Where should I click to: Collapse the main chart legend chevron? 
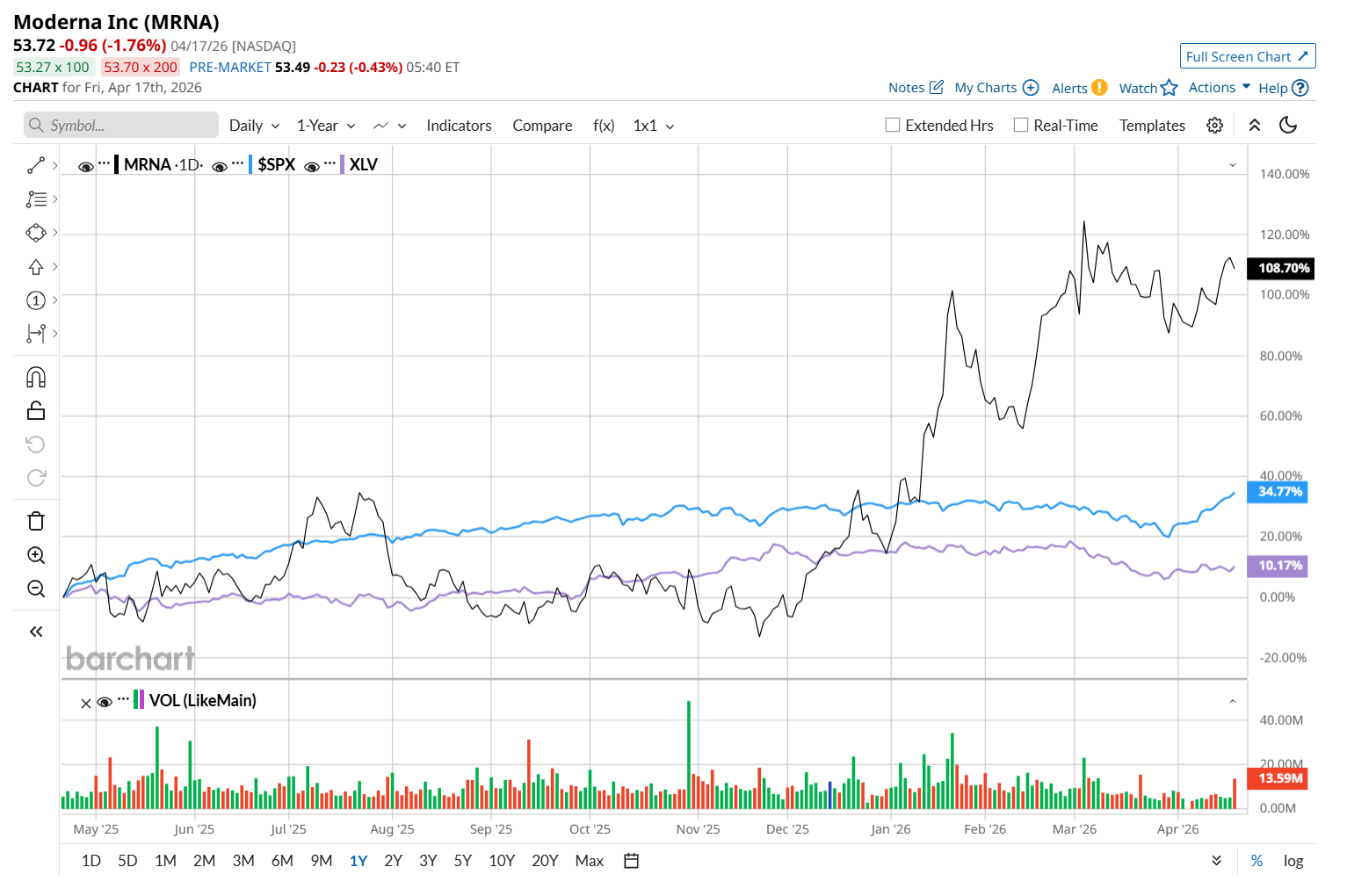click(1233, 165)
